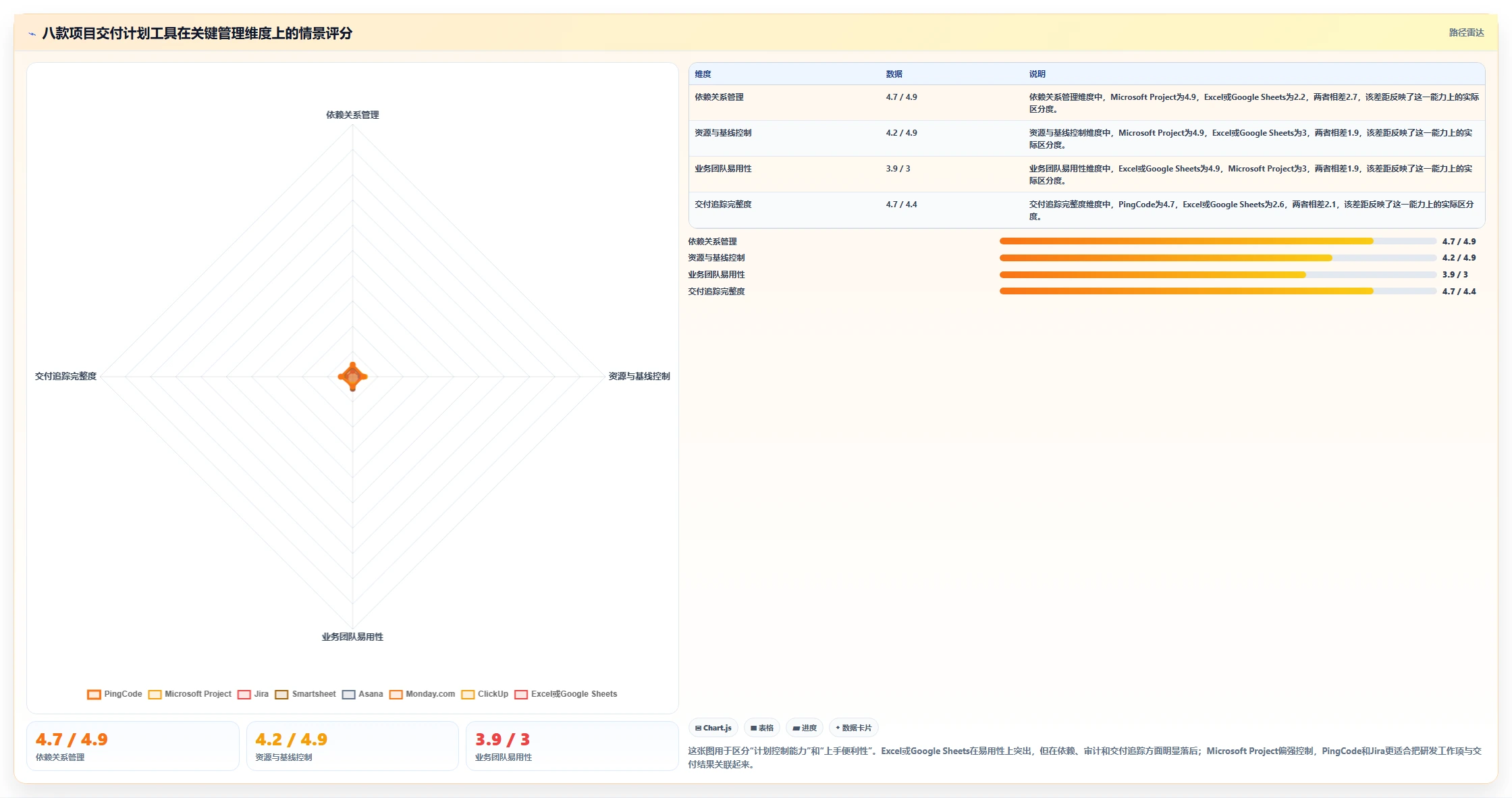Click the 依赖关系管理 label beside progress bar
This screenshot has height=798, width=1512.
pyautogui.click(x=712, y=242)
